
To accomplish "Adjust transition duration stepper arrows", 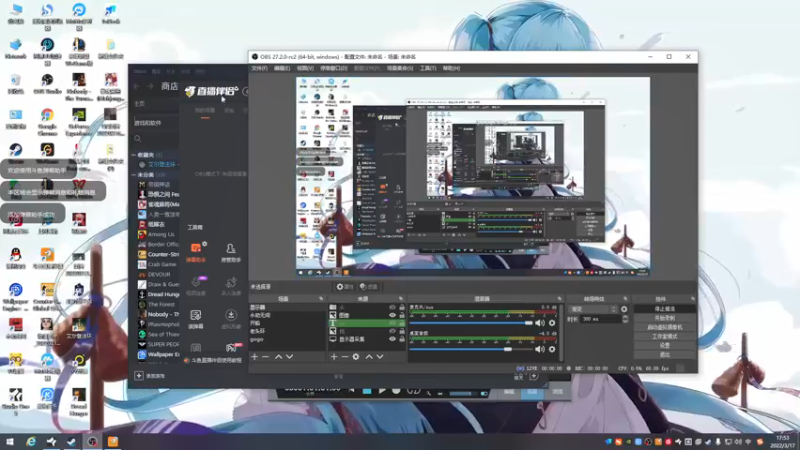I will click(x=625, y=319).
